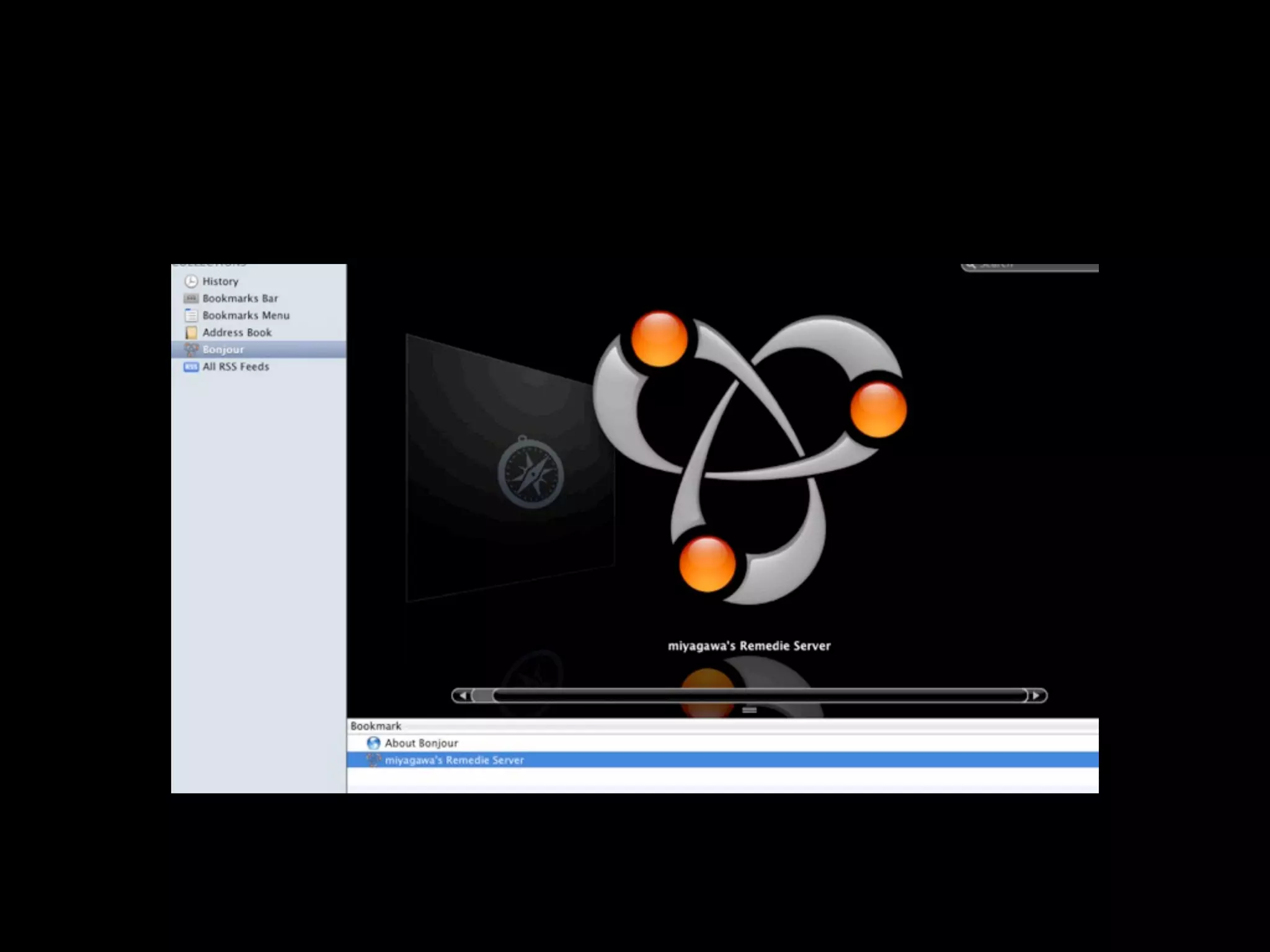Image resolution: width=1270 pixels, height=952 pixels.
Task: Click the Bonjour icon in the sidebar
Action: click(x=191, y=350)
